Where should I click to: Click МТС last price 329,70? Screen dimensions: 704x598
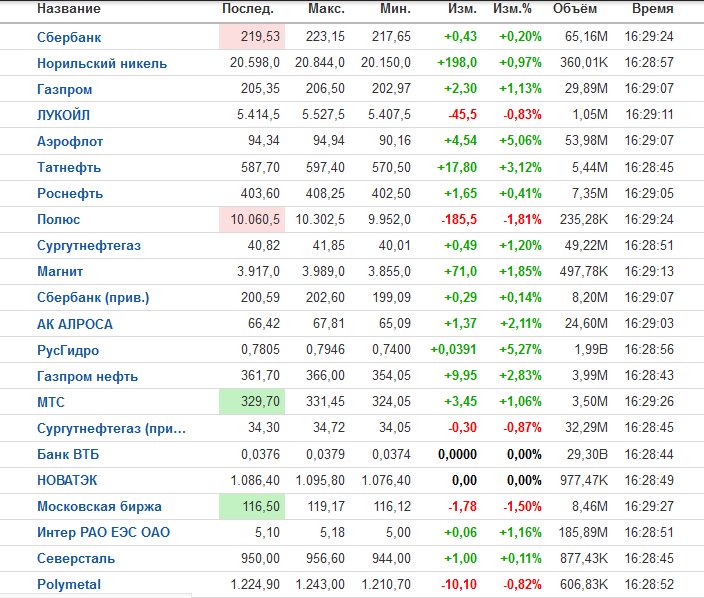point(260,401)
